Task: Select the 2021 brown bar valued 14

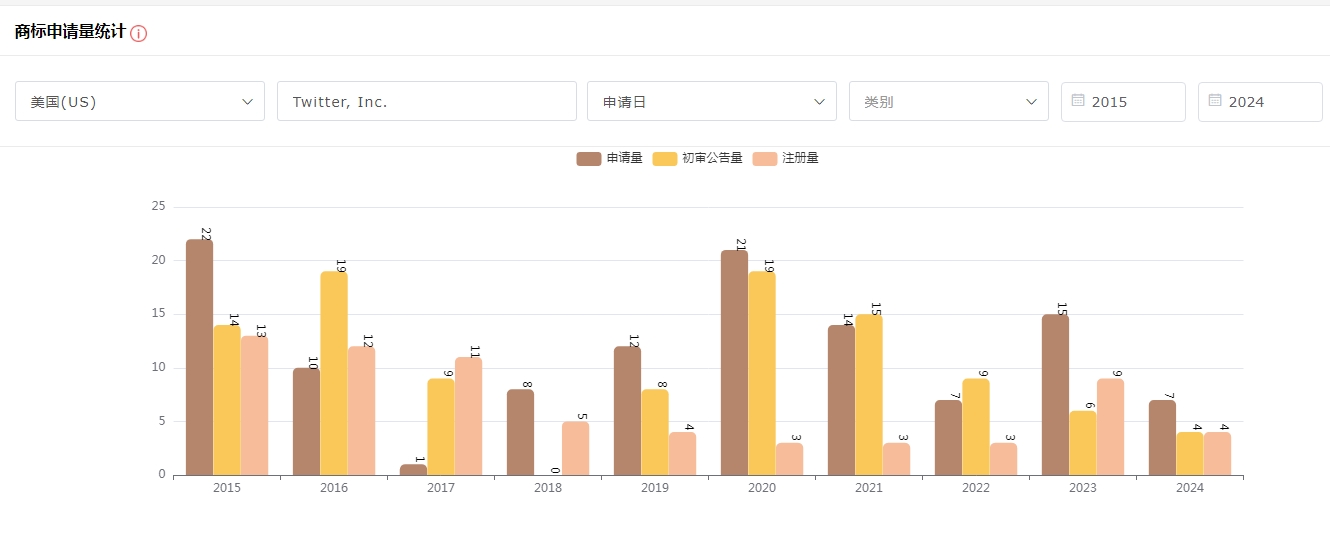Action: (x=841, y=400)
